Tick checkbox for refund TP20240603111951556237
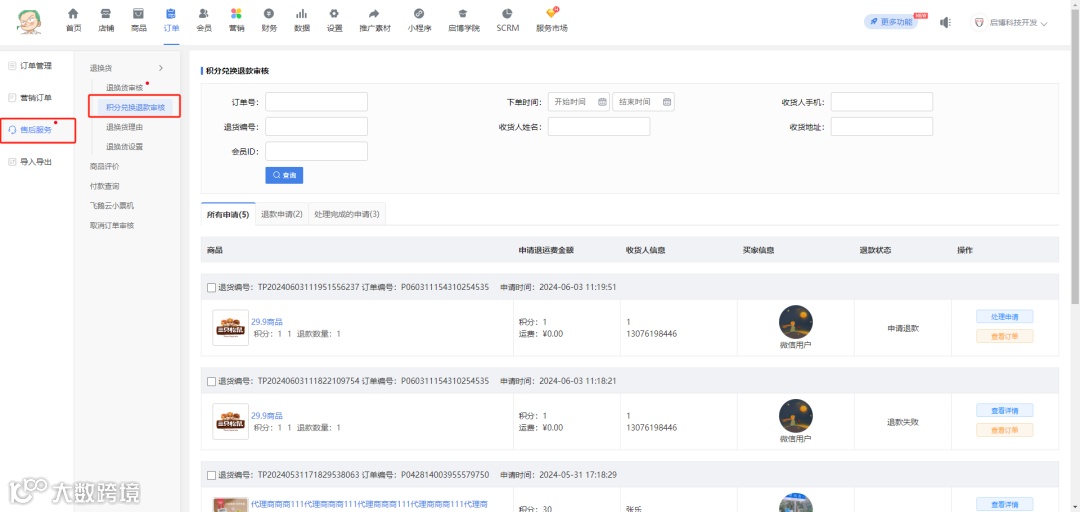1080x512 pixels. point(211,287)
